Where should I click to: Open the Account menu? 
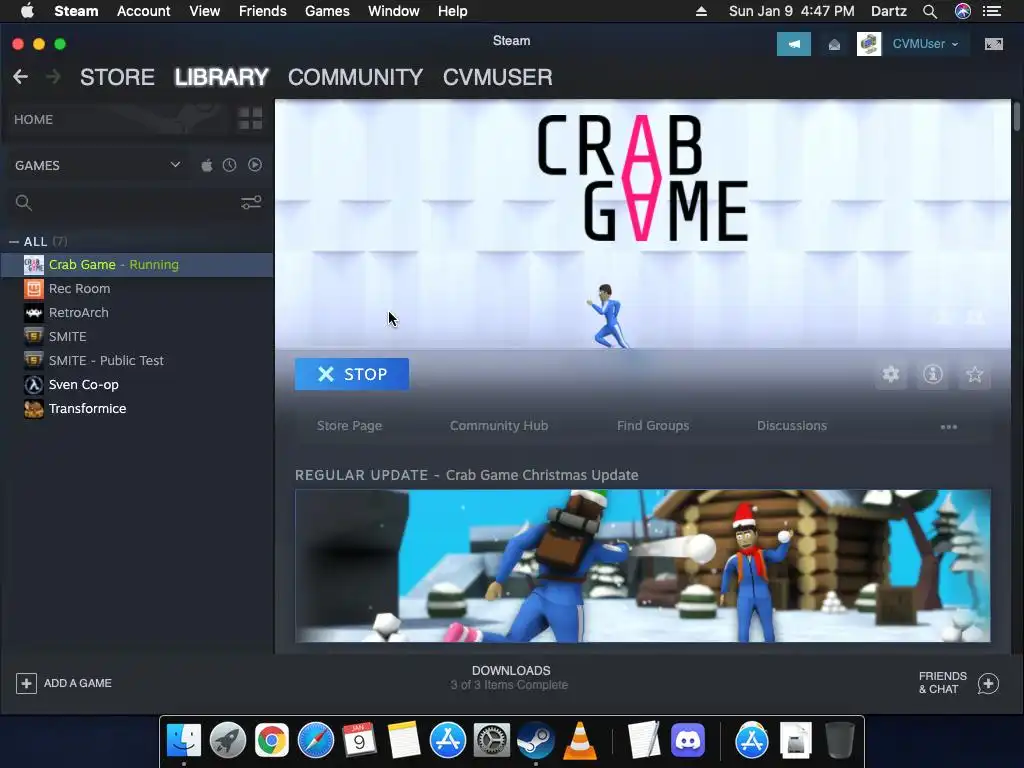tap(144, 11)
